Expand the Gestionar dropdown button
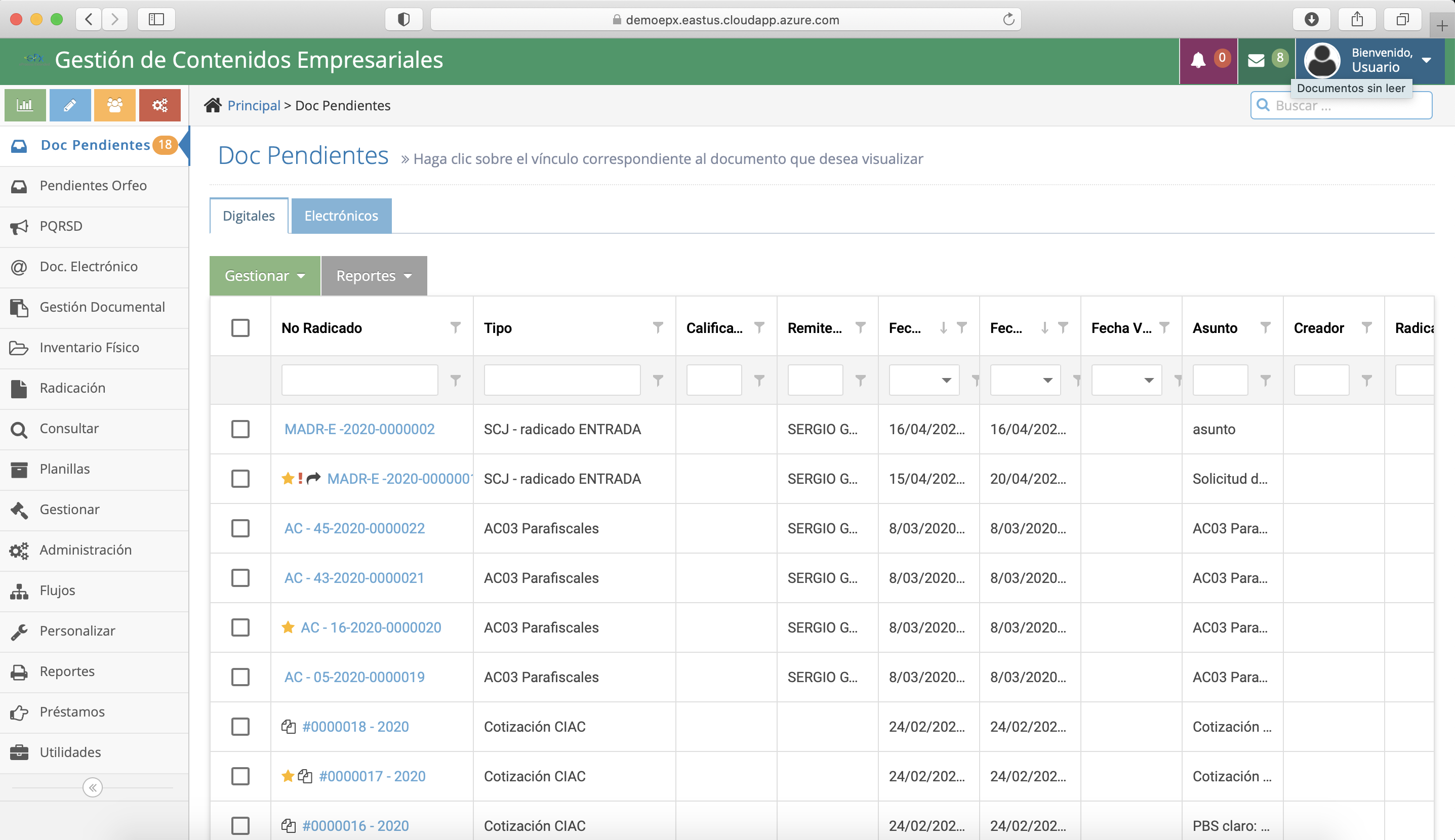This screenshot has height=840, width=1455. point(265,276)
